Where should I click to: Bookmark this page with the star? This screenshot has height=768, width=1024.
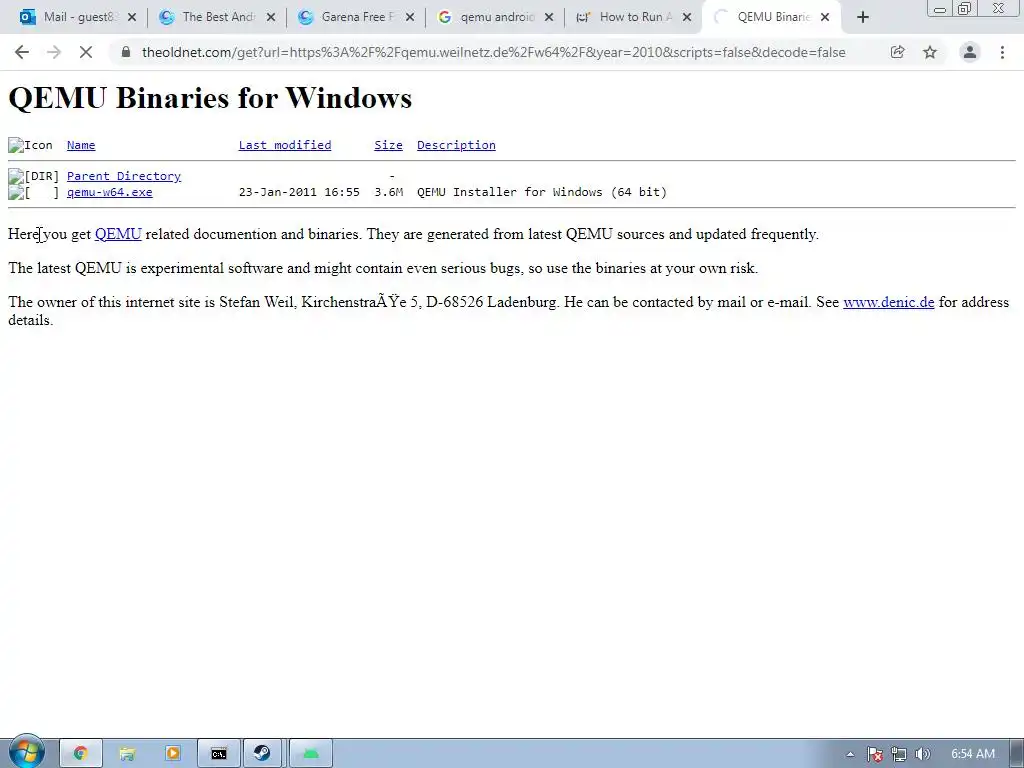tap(930, 52)
